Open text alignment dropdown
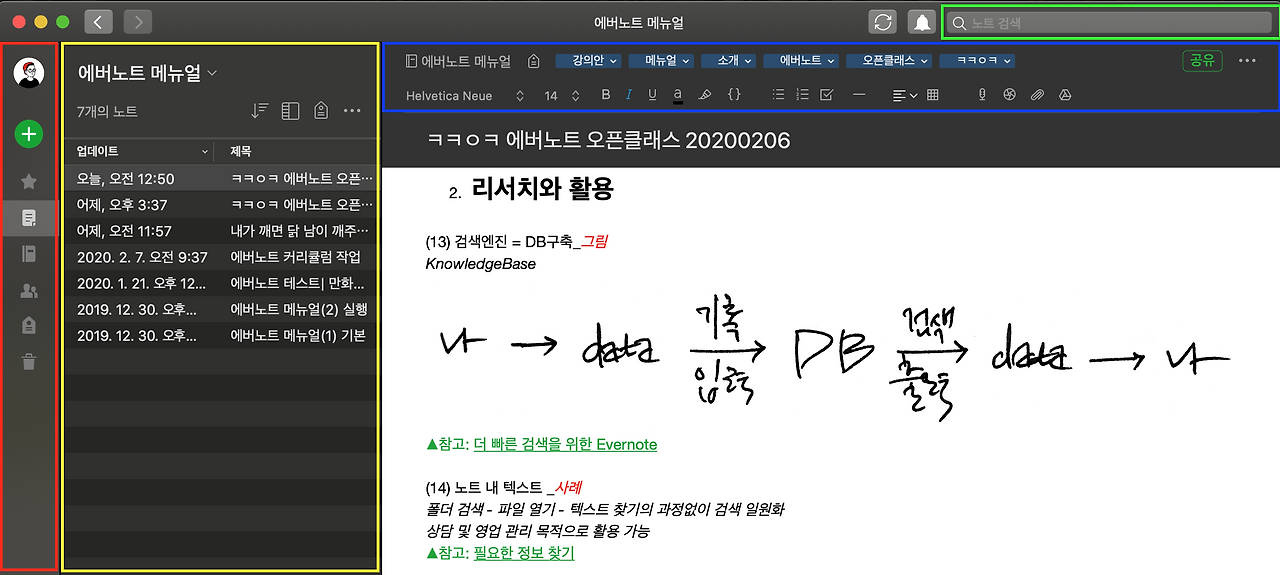This screenshot has width=1280, height=575. (905, 95)
